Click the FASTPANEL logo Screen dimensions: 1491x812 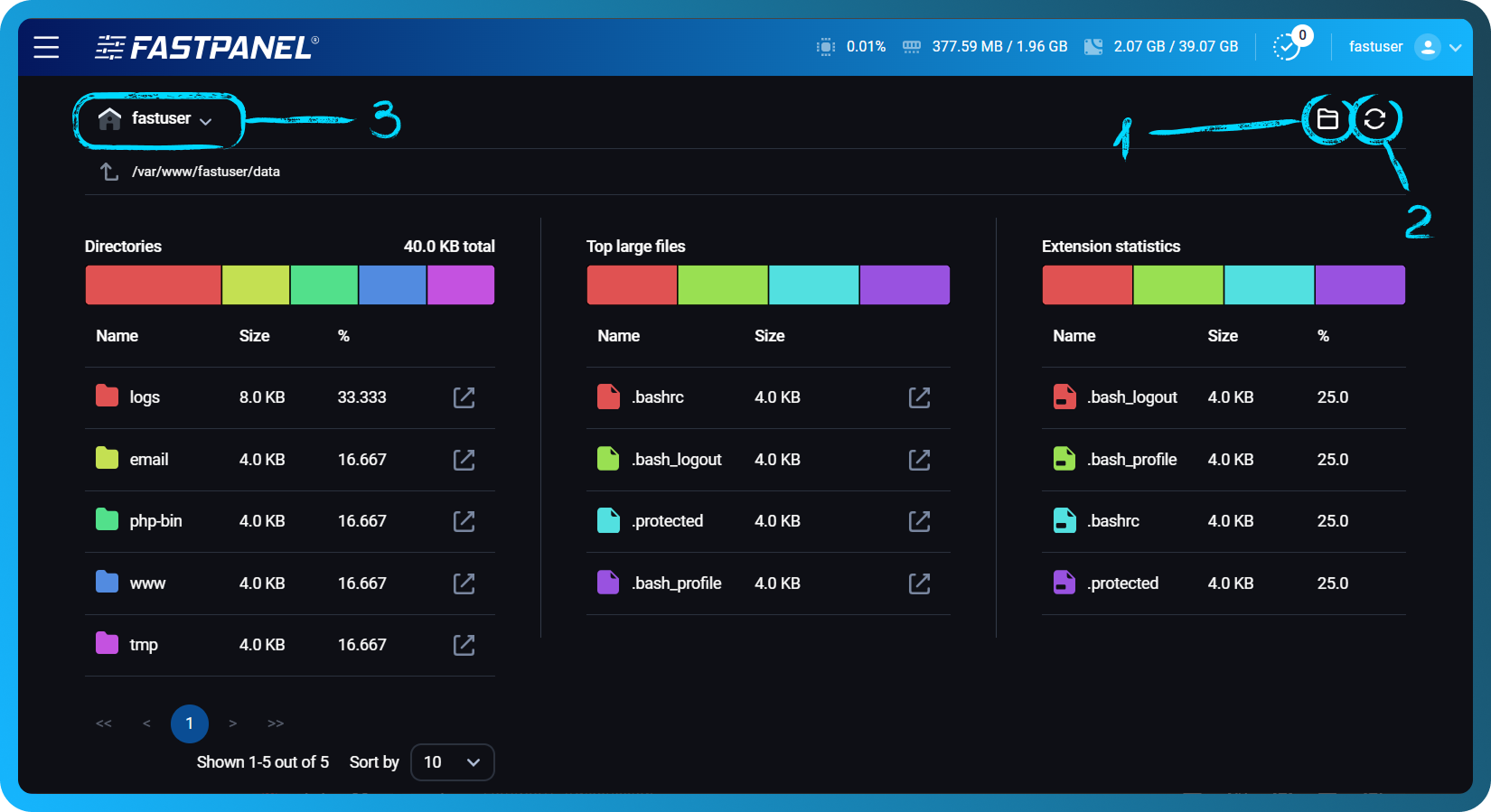(x=207, y=47)
